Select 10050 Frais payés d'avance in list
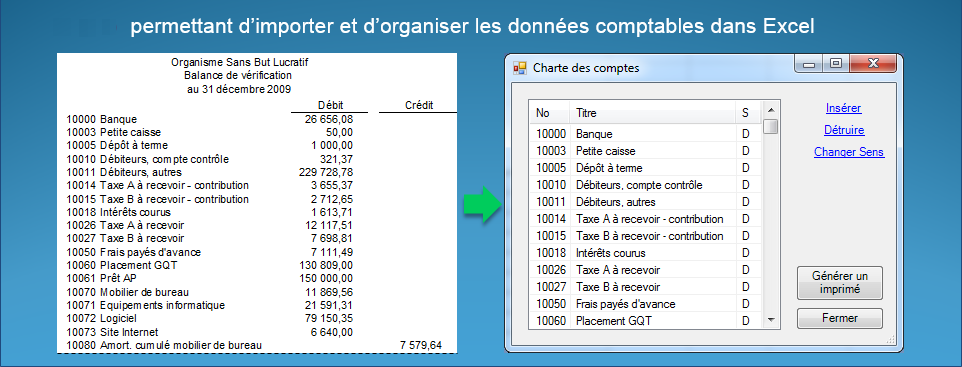 [x=645, y=304]
